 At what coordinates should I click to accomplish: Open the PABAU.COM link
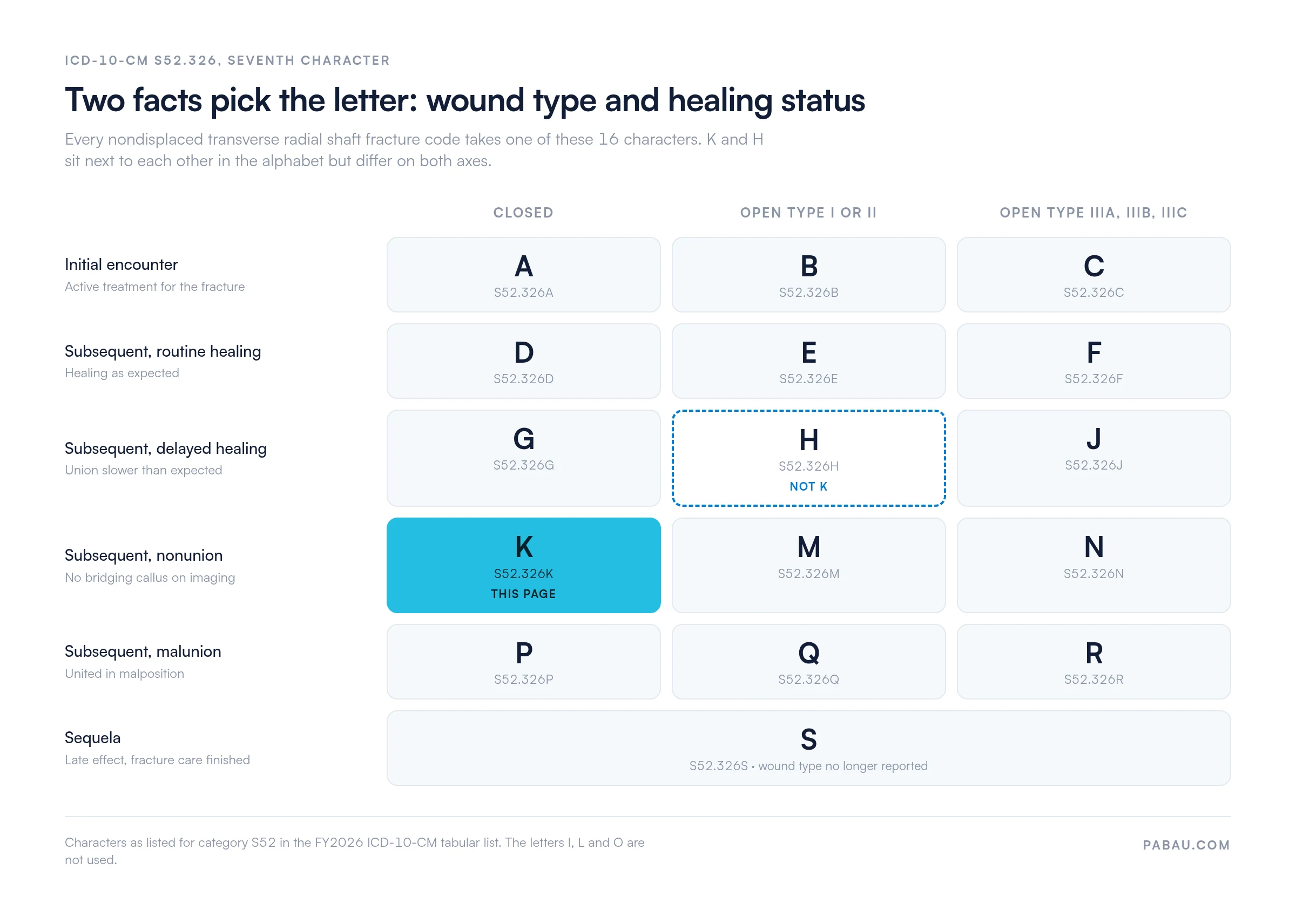click(1186, 845)
